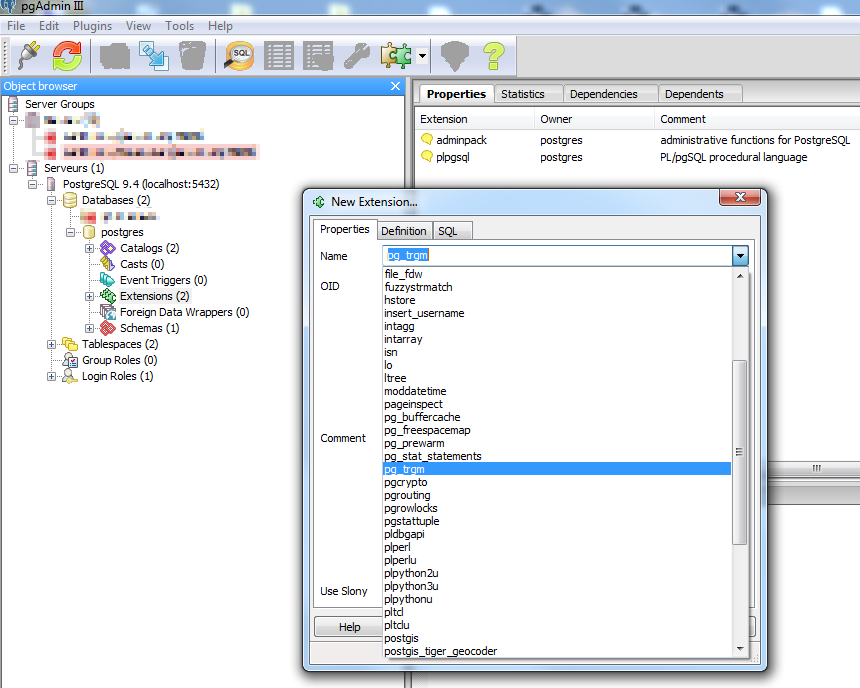Collapse the PostgreSQL 9.4 server node
This screenshot has height=688, width=860.
point(33,184)
